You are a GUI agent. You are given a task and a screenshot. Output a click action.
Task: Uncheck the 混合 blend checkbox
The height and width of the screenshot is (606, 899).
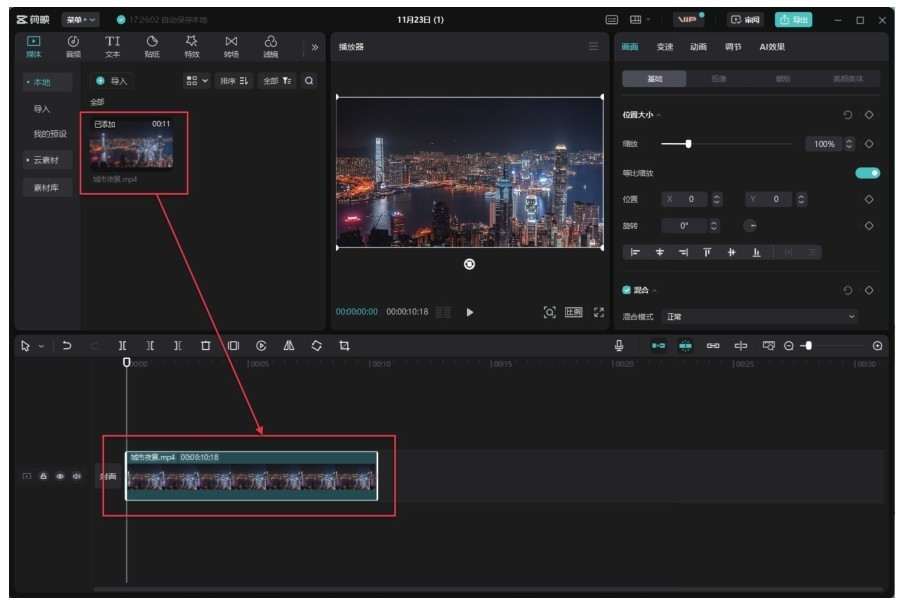(627, 290)
